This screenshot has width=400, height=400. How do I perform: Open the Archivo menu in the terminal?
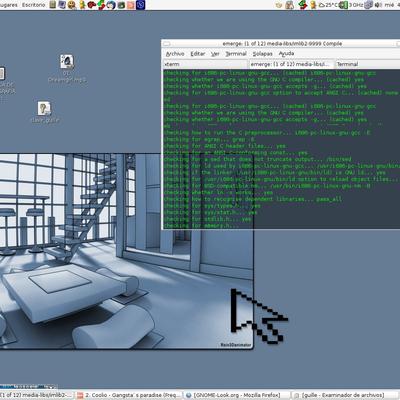(x=175, y=54)
